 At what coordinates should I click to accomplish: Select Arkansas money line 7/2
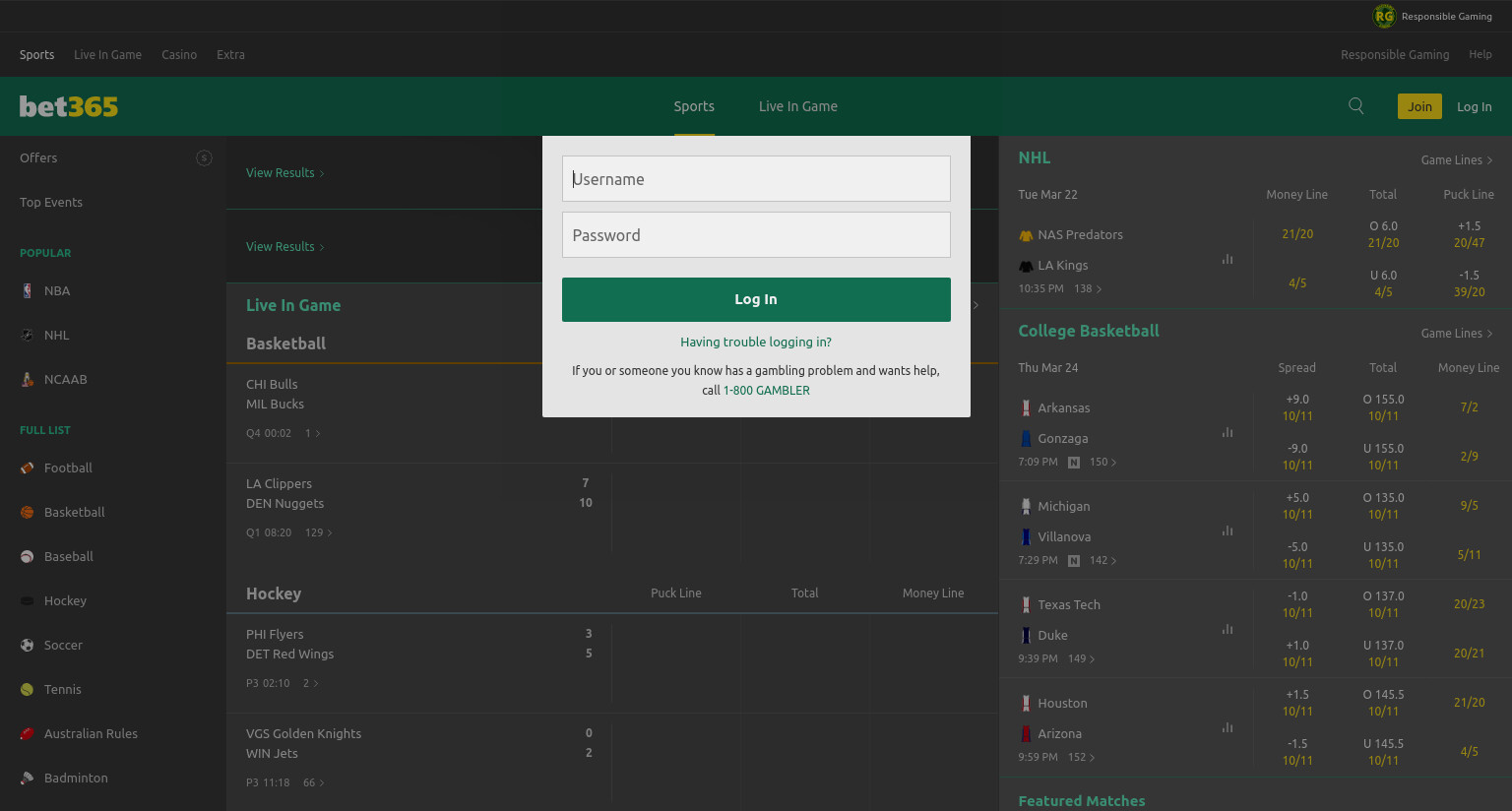pyautogui.click(x=1469, y=407)
